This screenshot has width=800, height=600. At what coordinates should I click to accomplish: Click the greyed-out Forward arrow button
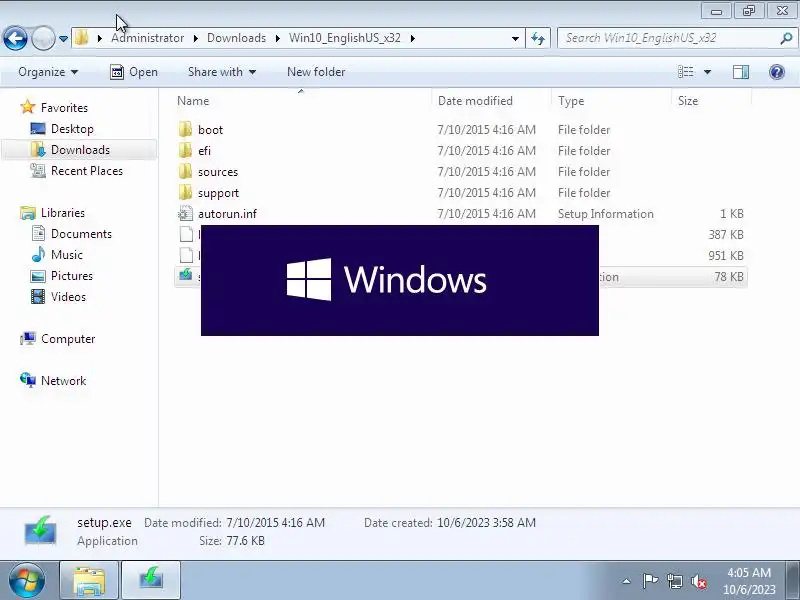(x=43, y=38)
